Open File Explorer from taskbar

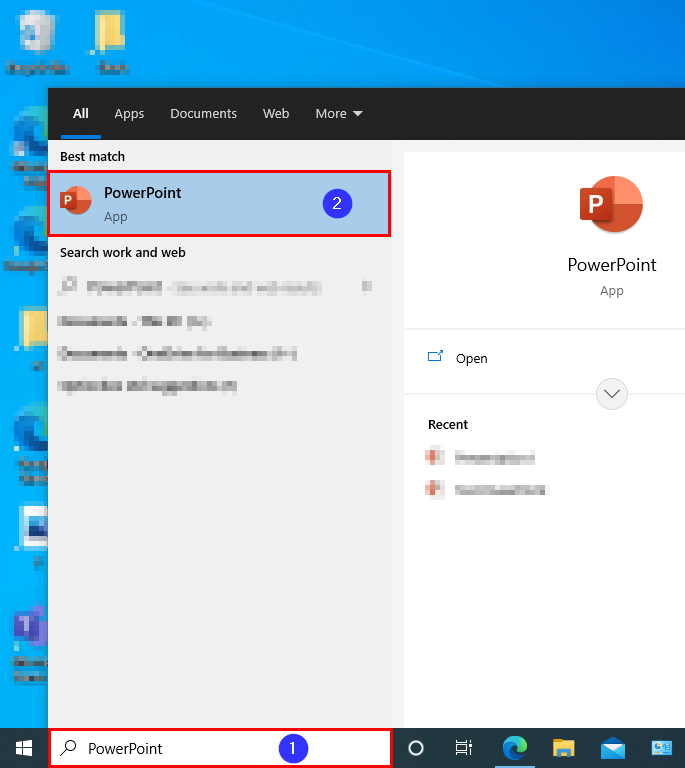(564, 748)
